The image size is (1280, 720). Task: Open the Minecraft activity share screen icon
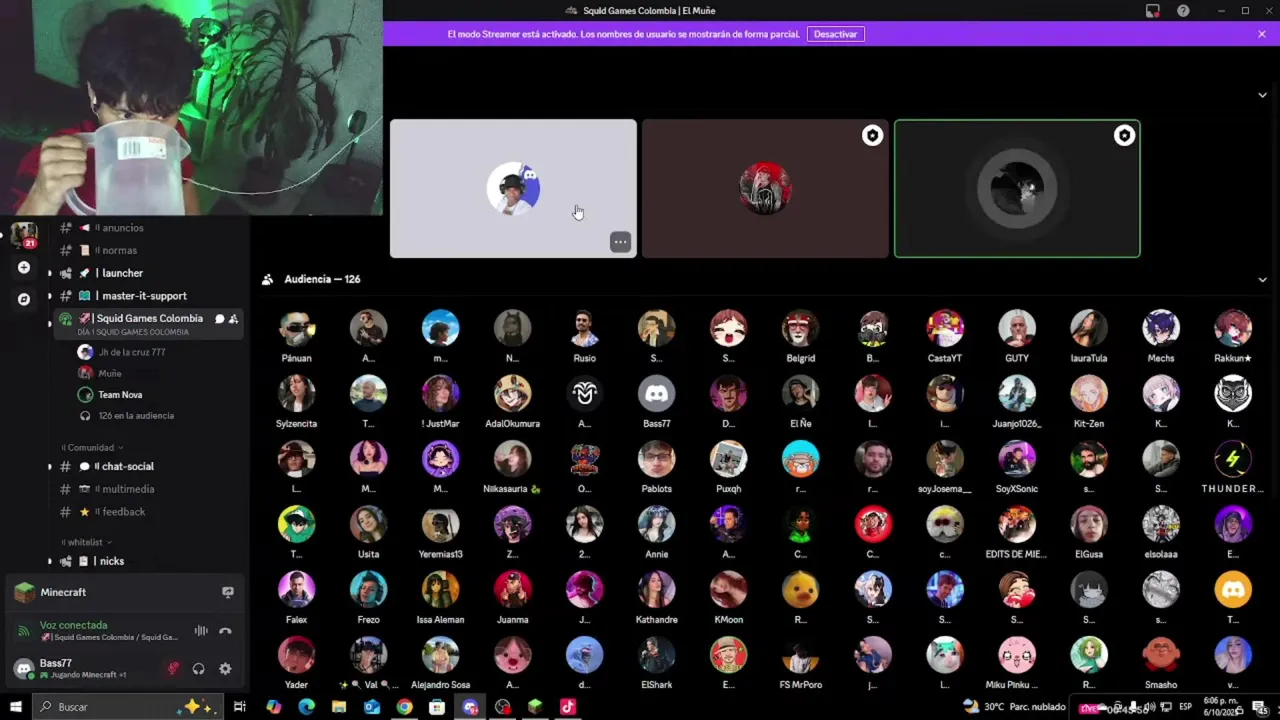click(x=228, y=592)
